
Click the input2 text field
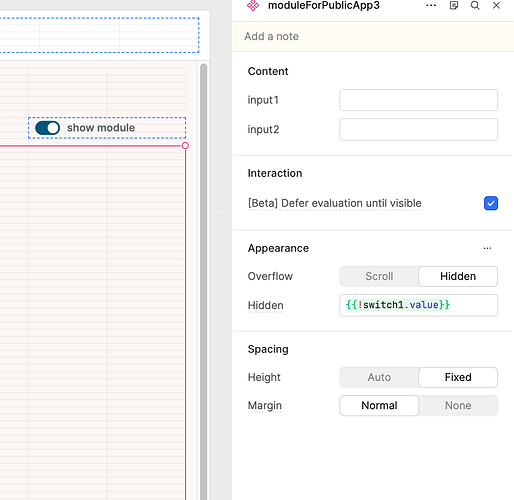click(x=418, y=129)
